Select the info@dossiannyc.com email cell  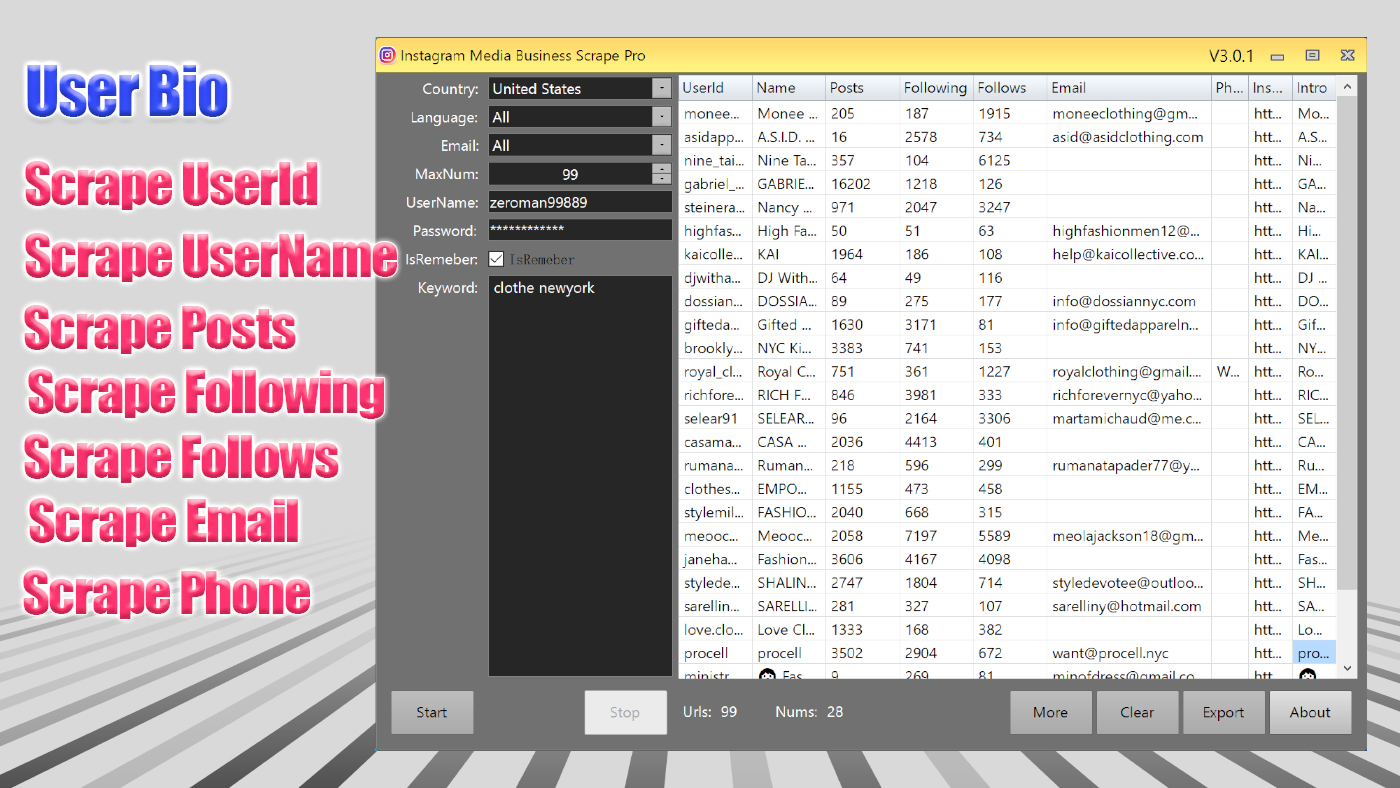click(x=1129, y=301)
